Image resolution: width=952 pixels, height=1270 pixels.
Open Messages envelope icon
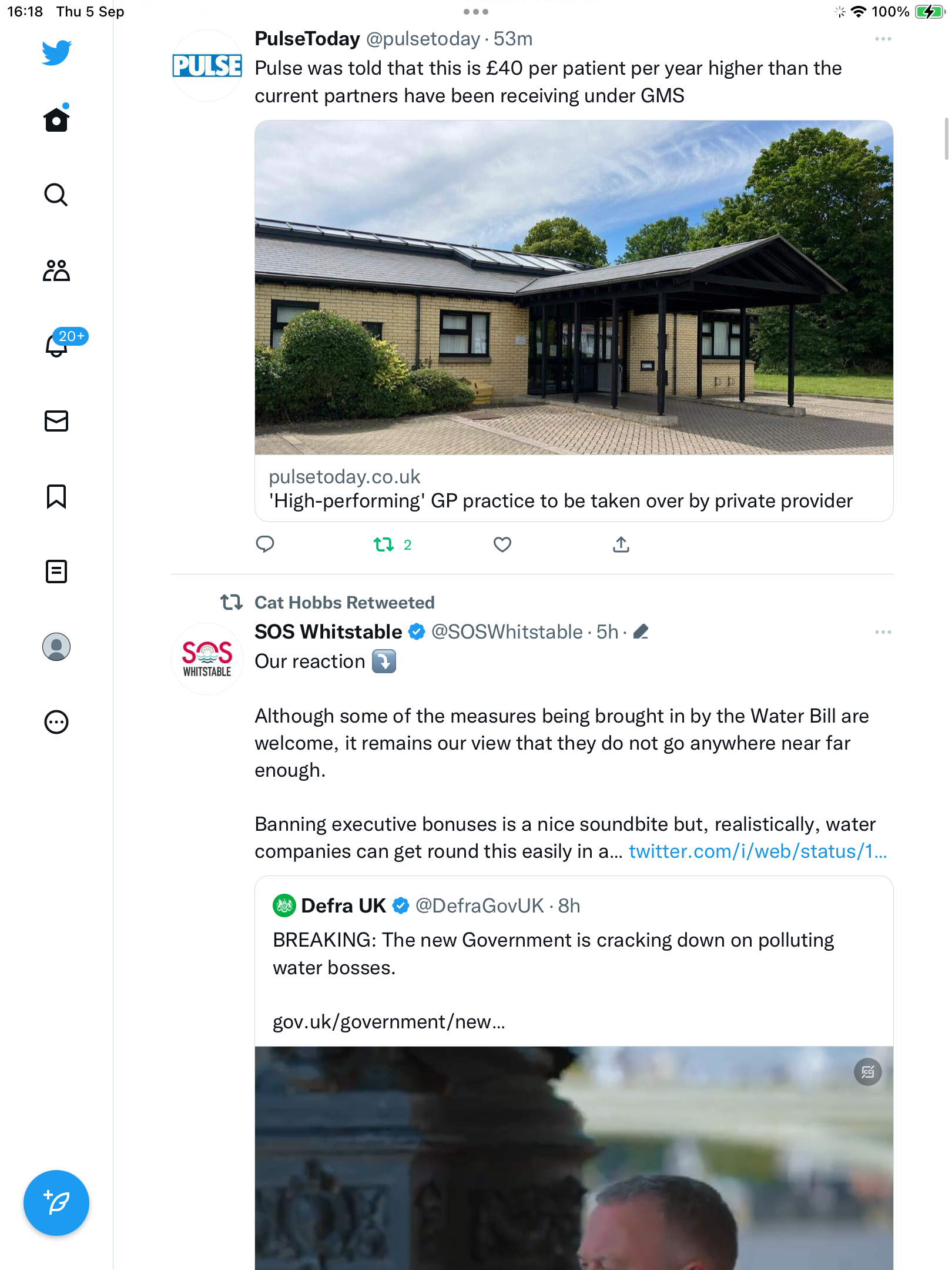click(56, 421)
